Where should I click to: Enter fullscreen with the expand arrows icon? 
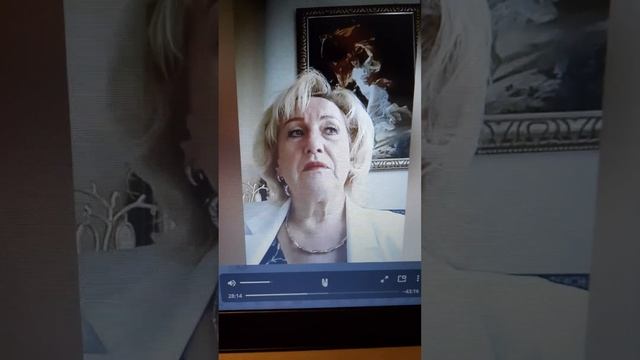click(384, 279)
